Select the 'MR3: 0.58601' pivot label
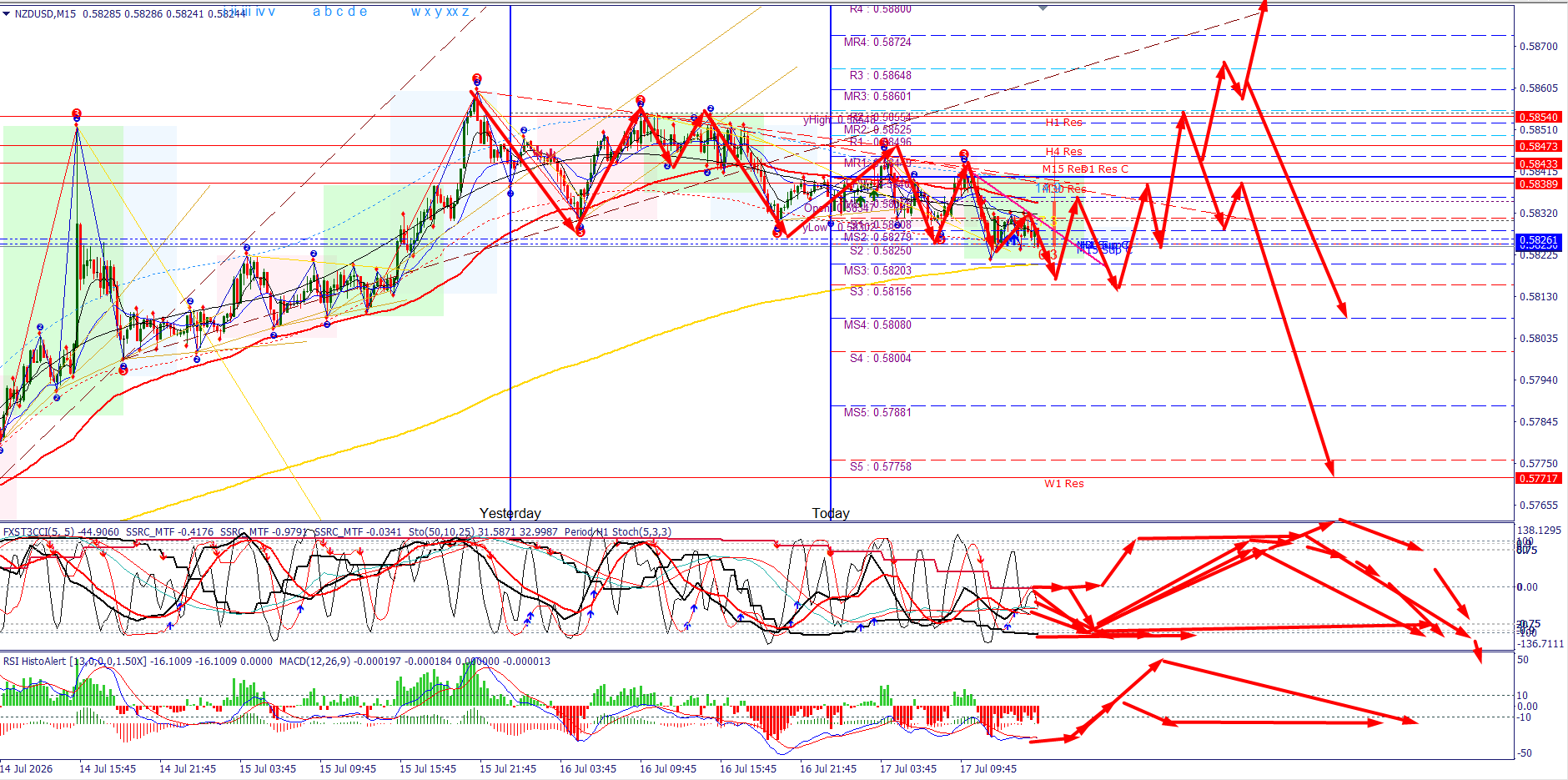1568x780 pixels. [x=877, y=96]
